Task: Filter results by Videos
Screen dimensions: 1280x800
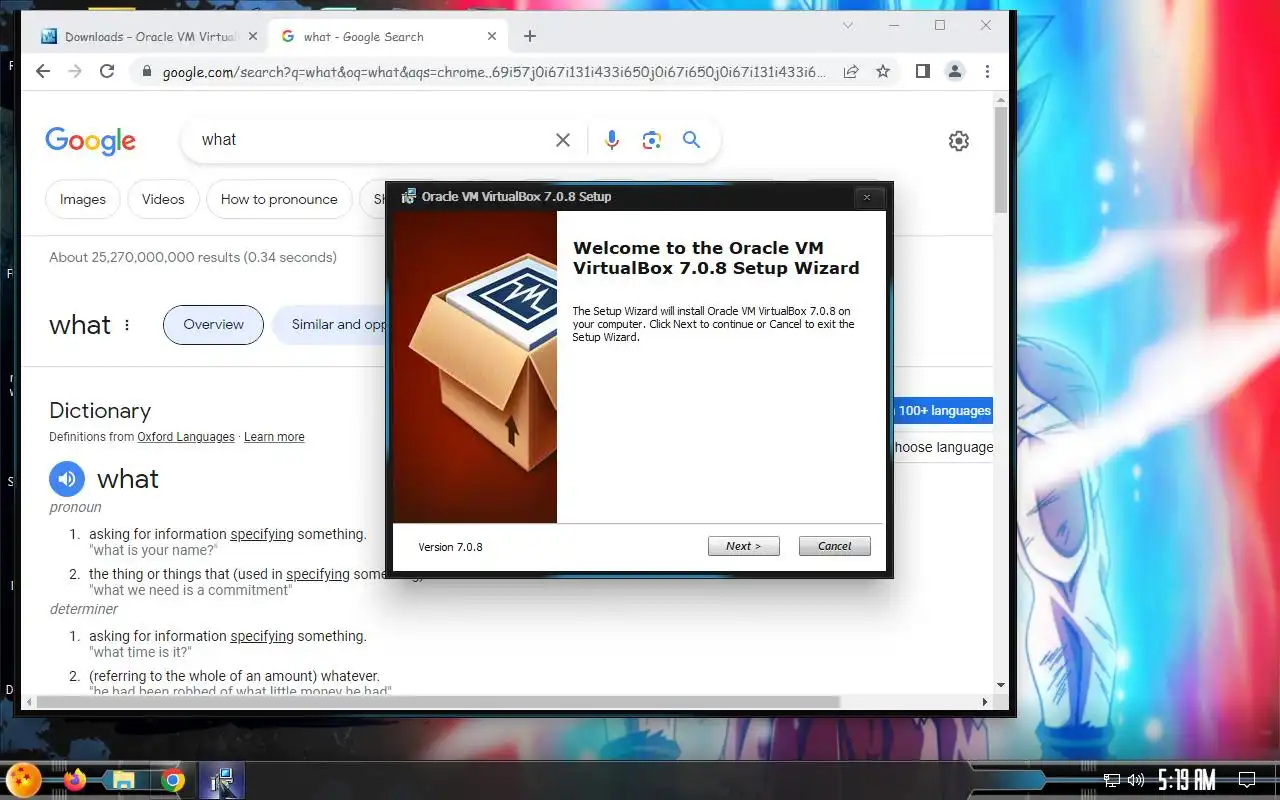Action: point(163,199)
